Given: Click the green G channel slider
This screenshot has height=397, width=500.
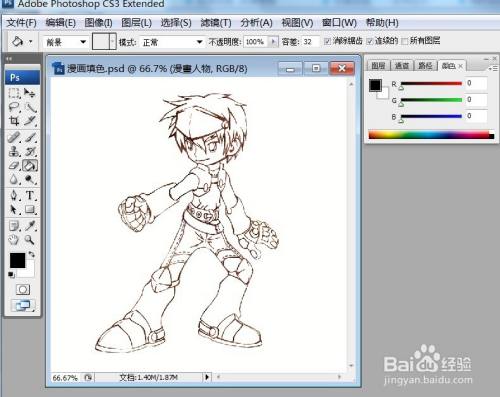Looking at the screenshot, I should 431,100.
